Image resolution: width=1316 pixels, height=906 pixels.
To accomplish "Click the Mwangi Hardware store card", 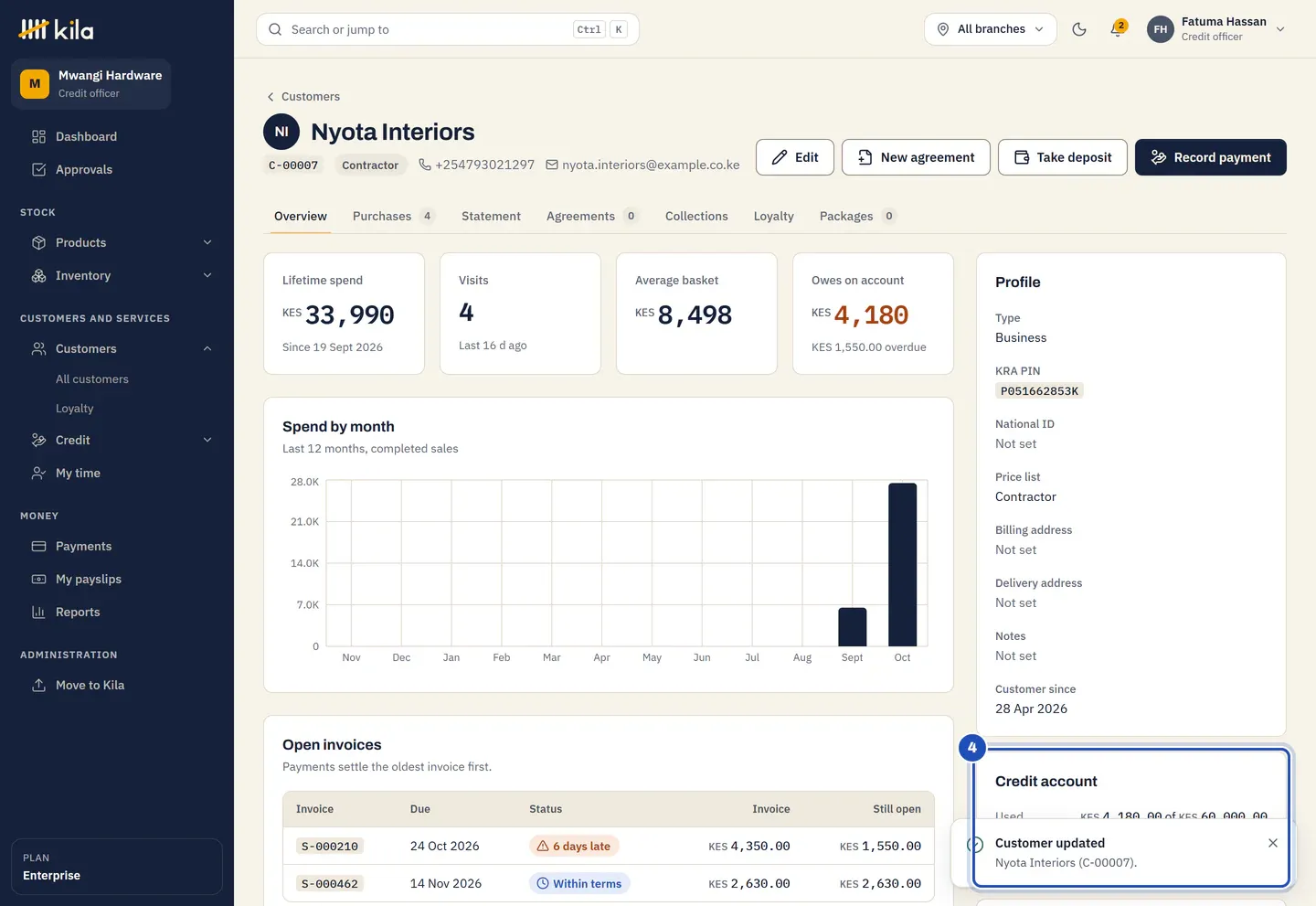I will tap(91, 84).
